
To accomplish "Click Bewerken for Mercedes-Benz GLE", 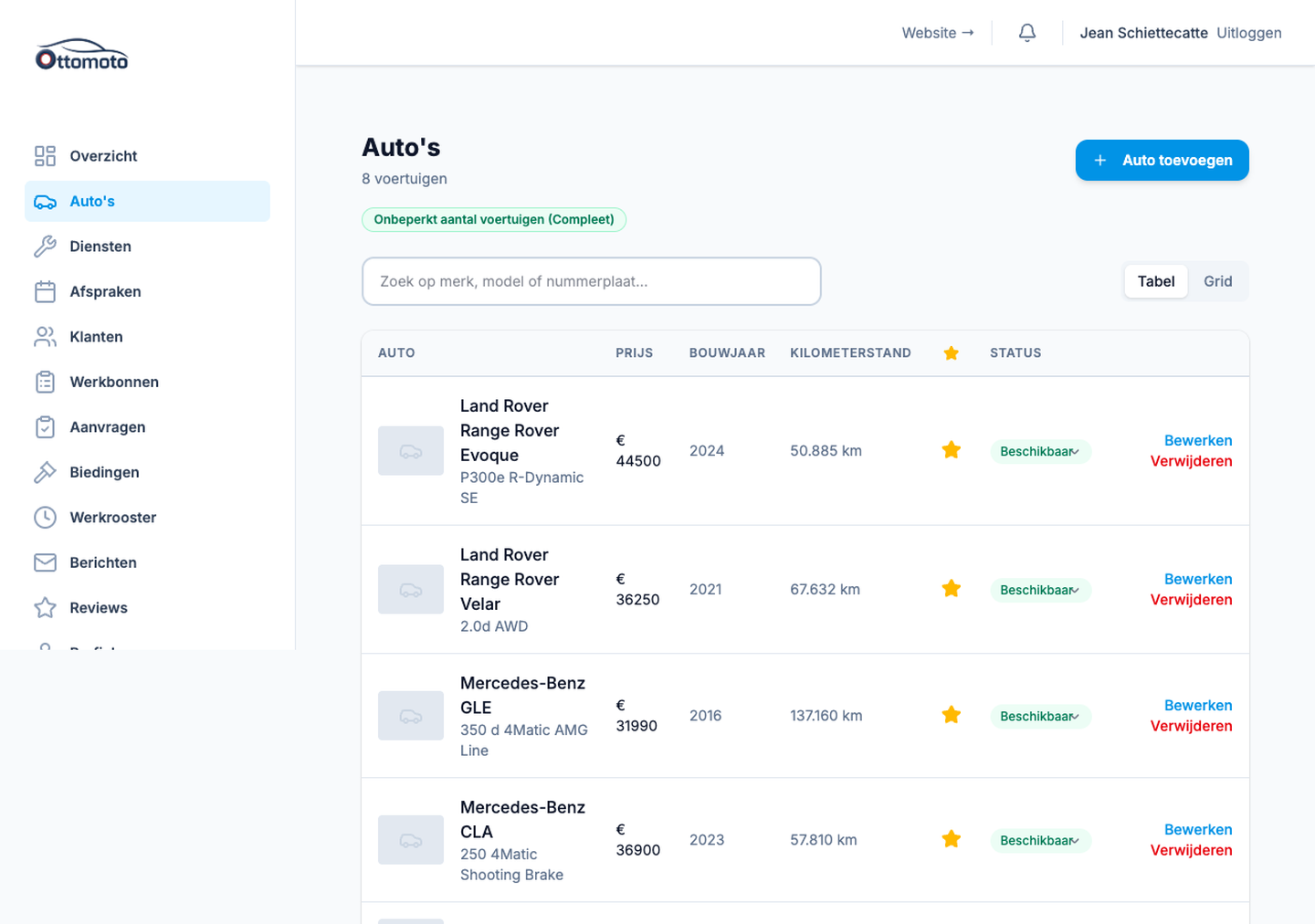I will 1198,705.
